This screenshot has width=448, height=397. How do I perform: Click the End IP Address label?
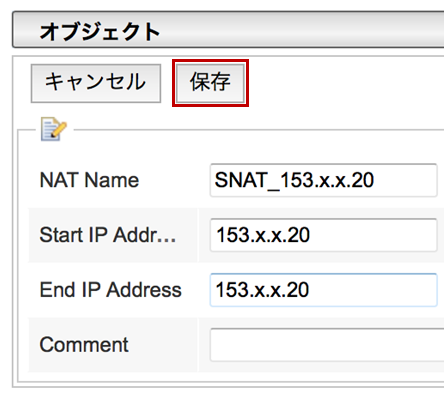coord(111,290)
